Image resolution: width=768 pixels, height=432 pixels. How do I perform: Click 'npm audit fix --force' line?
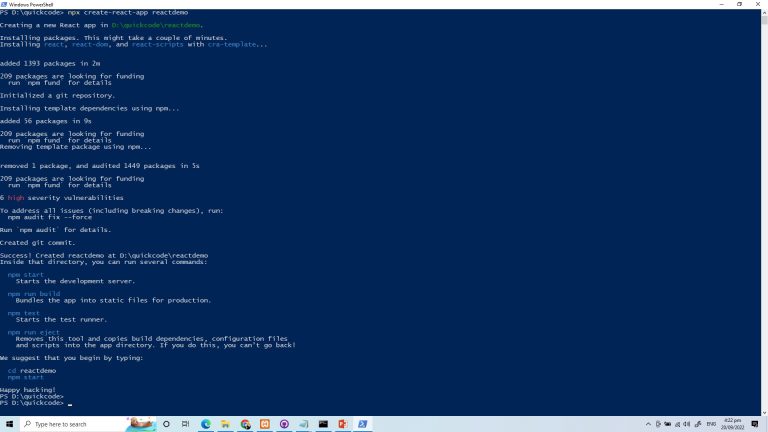click(x=49, y=217)
